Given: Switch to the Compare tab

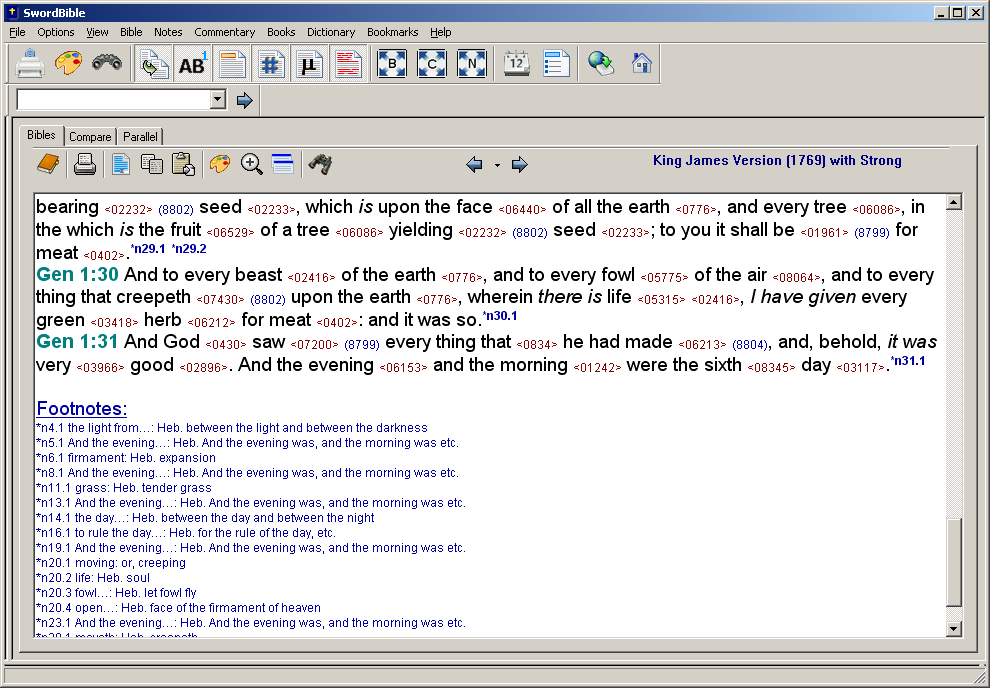Looking at the screenshot, I should pyautogui.click(x=90, y=136).
